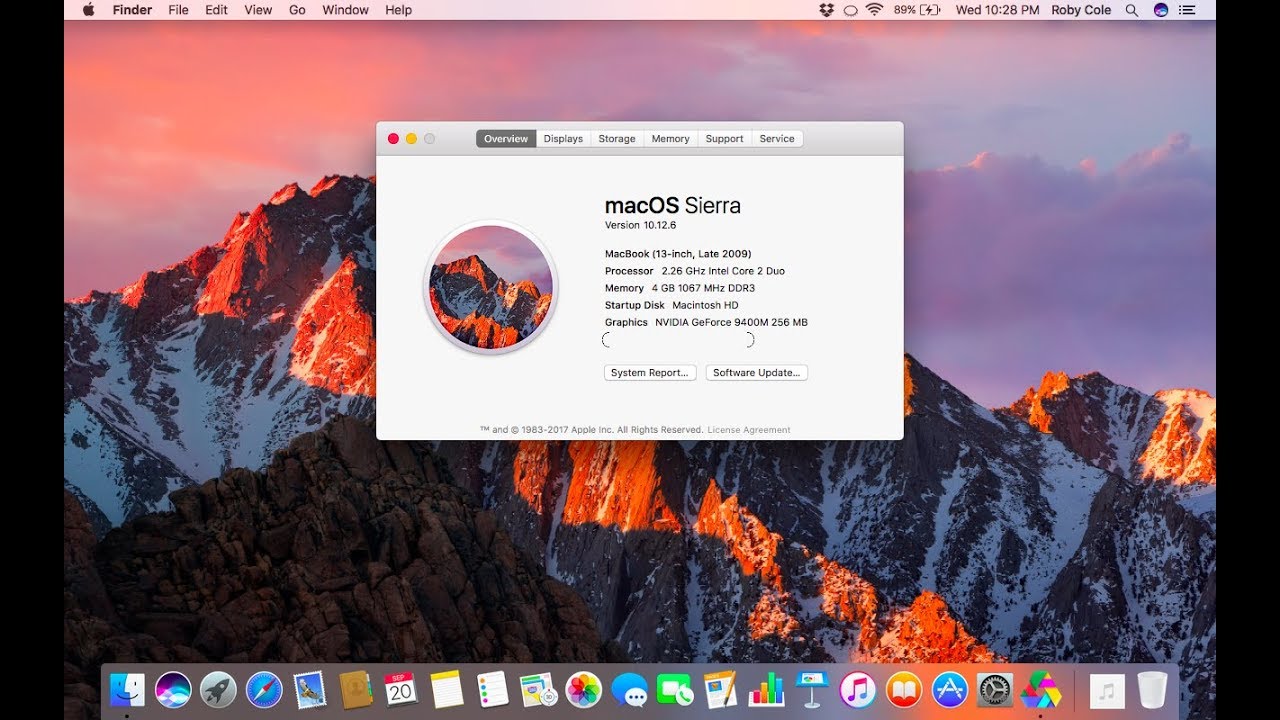Click the System Report... button

650,373
